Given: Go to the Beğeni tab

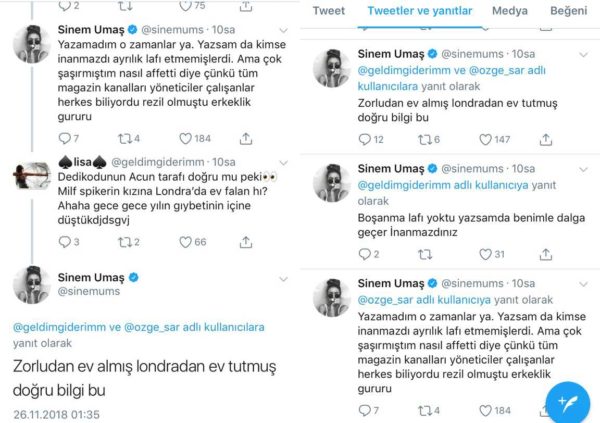Looking at the screenshot, I should point(572,11).
